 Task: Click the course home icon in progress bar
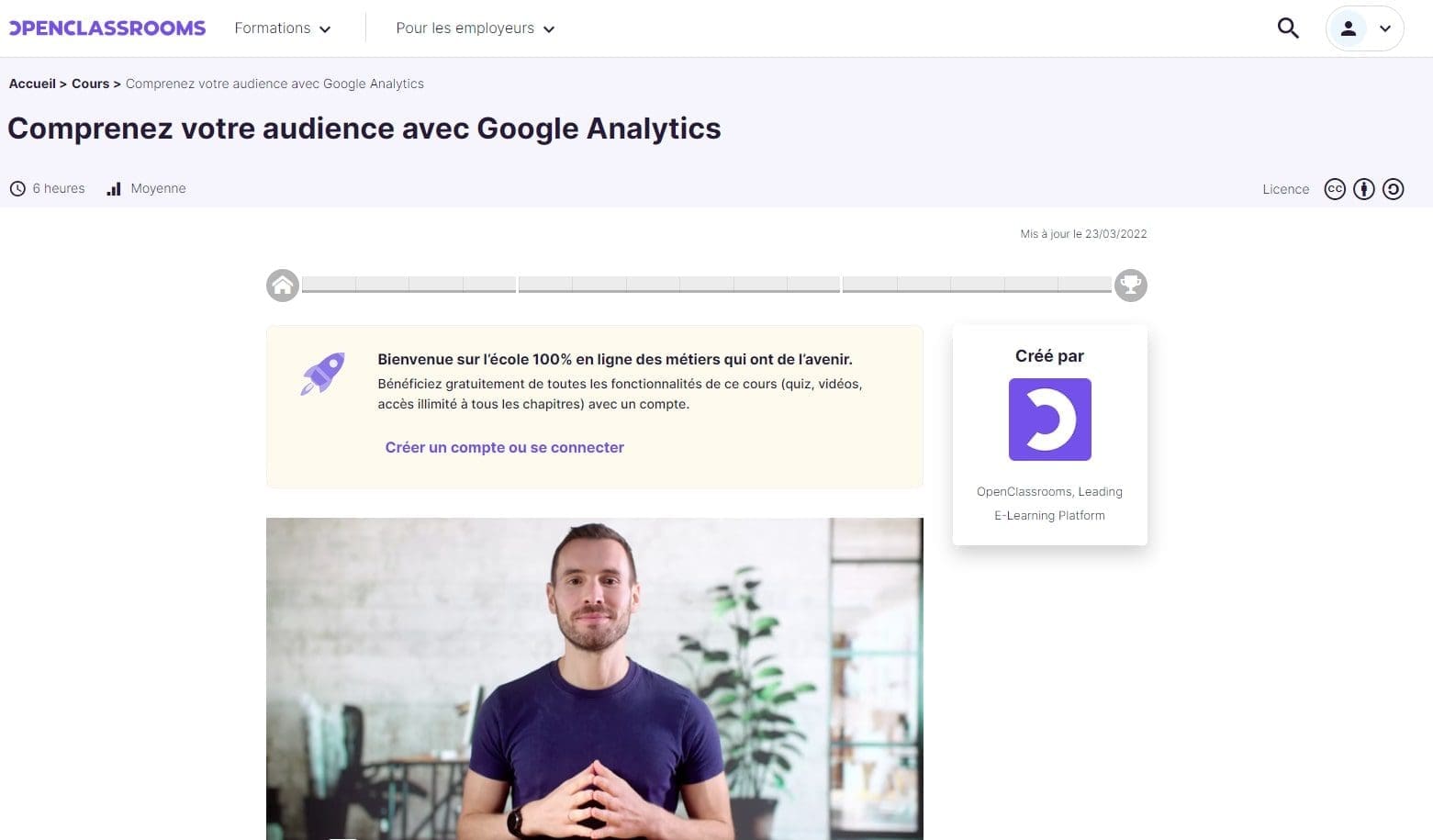(283, 286)
